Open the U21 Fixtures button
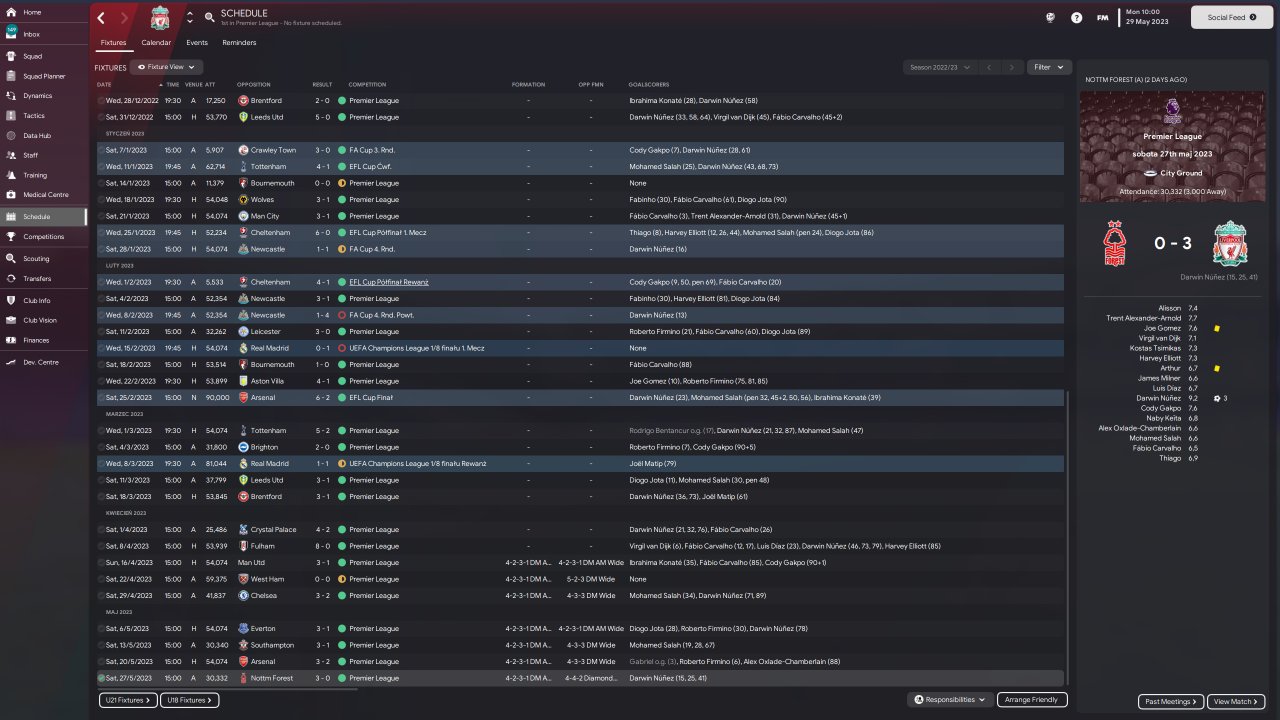 pos(128,700)
